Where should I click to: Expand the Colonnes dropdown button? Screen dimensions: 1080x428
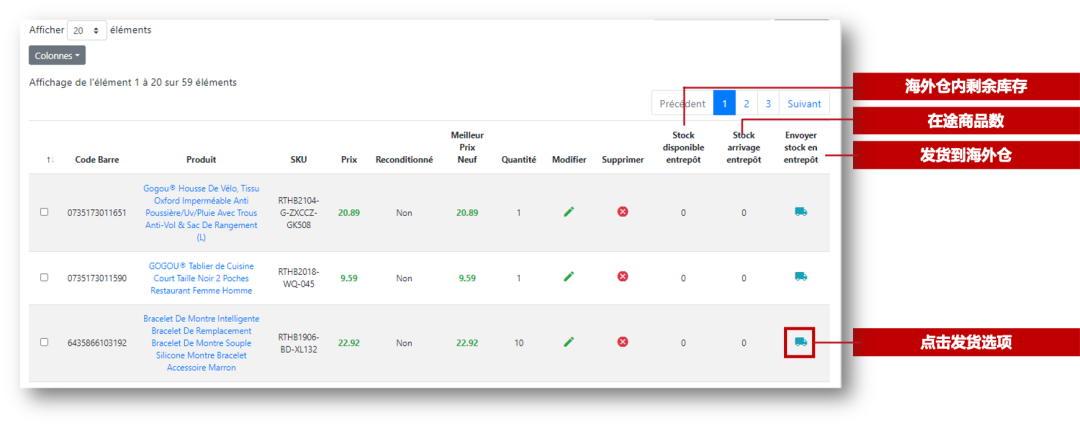pyautogui.click(x=57, y=56)
